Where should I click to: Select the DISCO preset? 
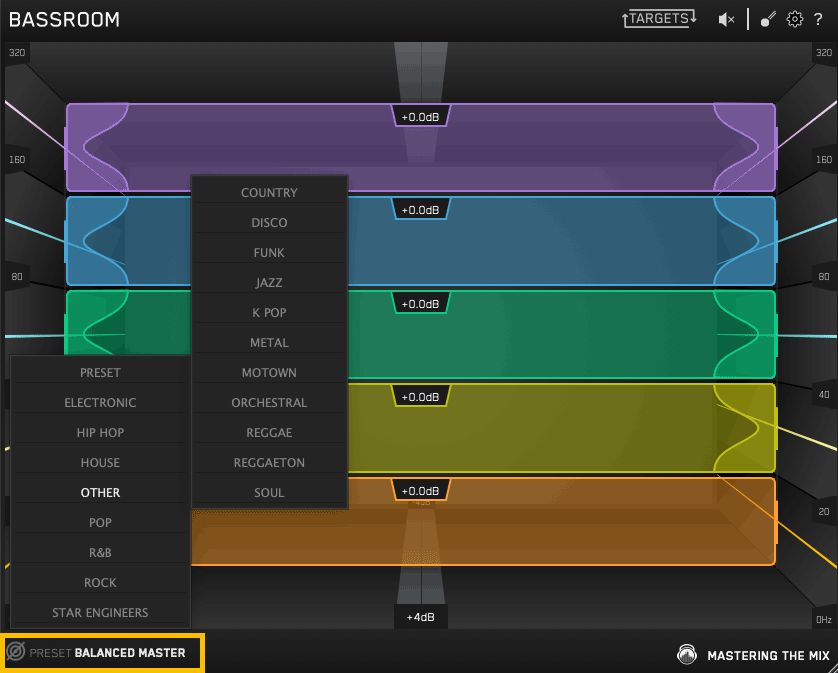269,222
